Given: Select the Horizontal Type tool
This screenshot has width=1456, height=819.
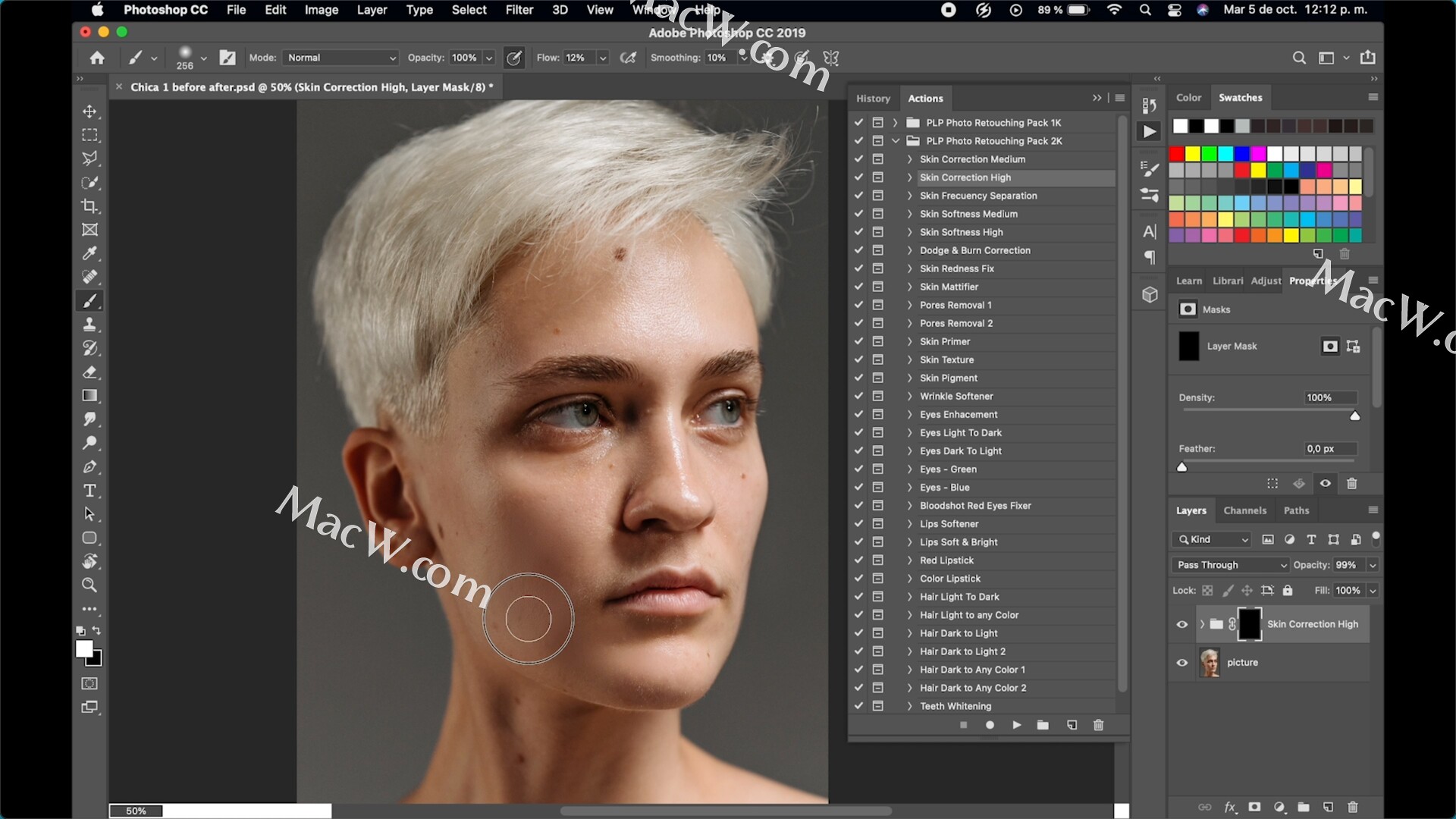Looking at the screenshot, I should point(89,491).
